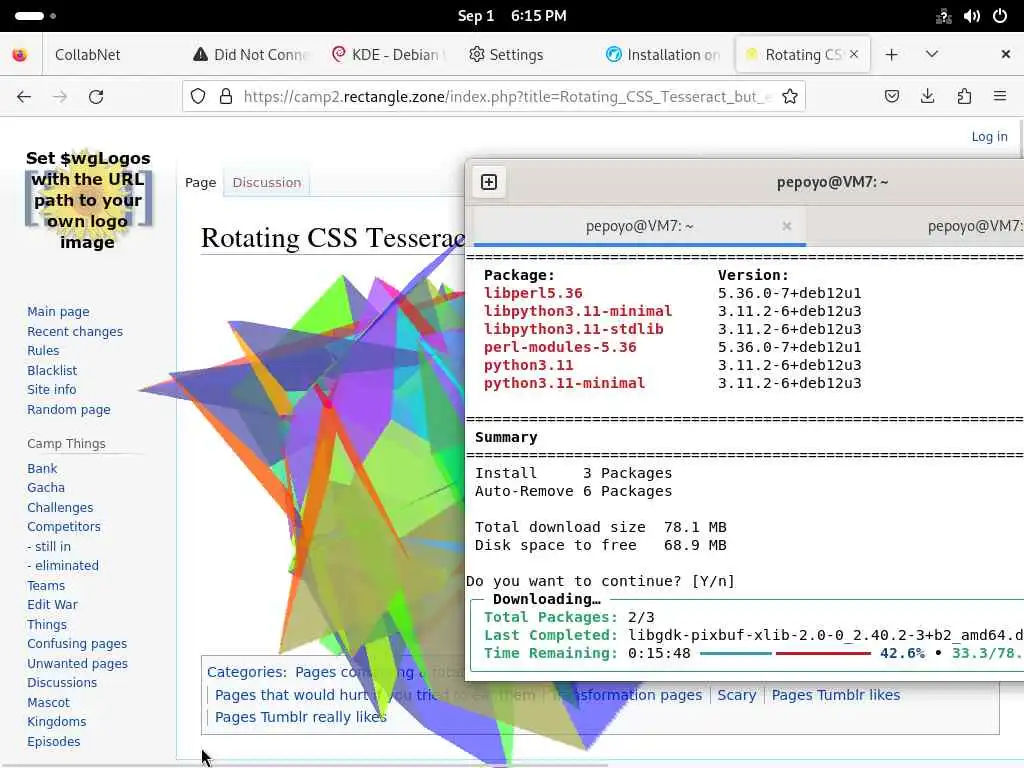Click the network status icon
The width and height of the screenshot is (1024, 768).
(x=944, y=16)
